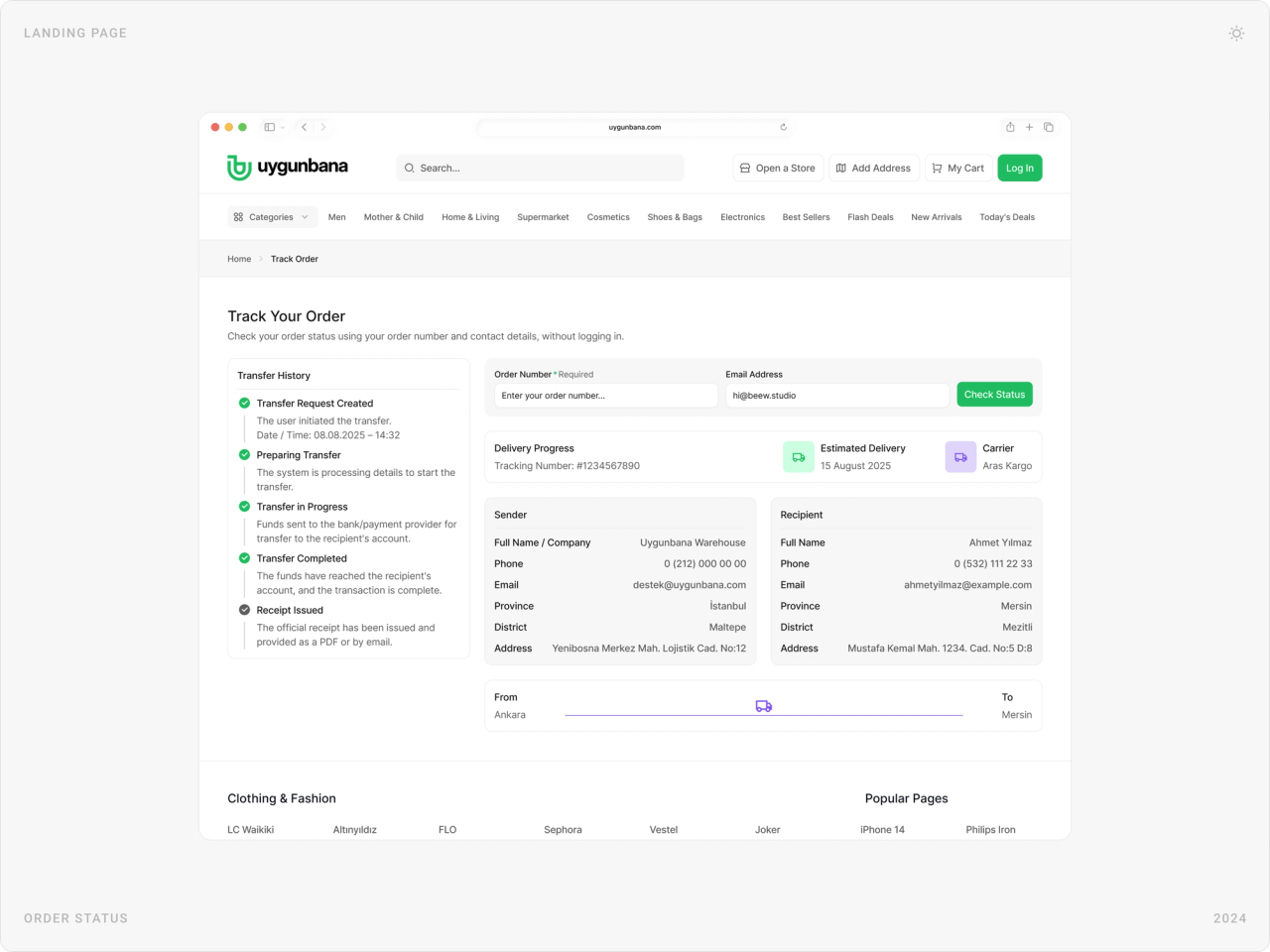Click the green delivery truck icon
The width and height of the screenshot is (1270, 952).
pos(799,457)
